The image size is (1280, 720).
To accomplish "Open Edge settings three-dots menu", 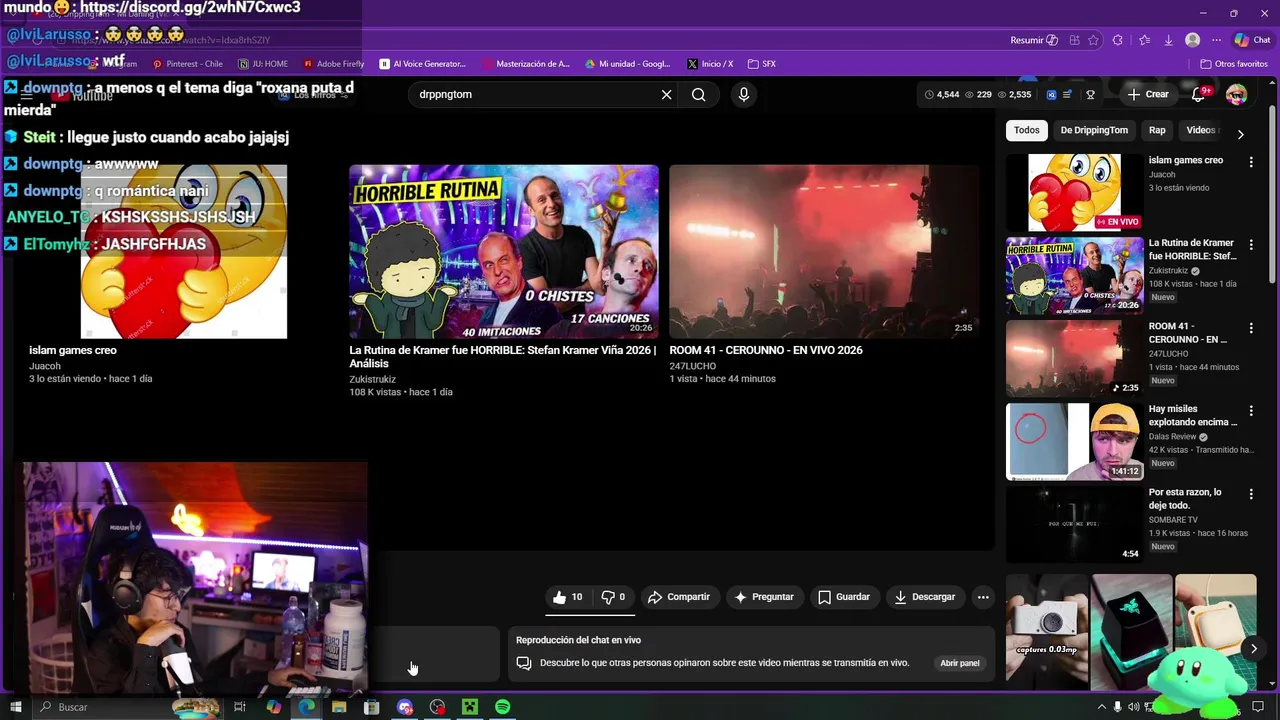I will (1216, 40).
